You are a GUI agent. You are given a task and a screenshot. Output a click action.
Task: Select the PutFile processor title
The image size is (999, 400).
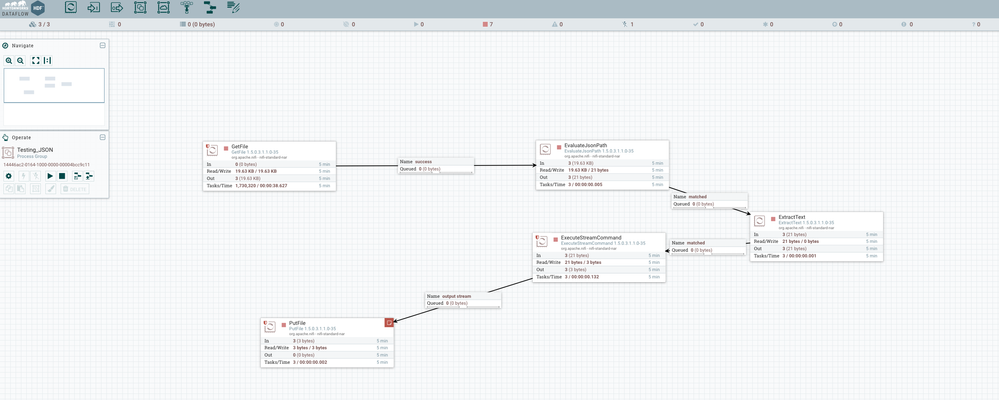[x=298, y=323]
